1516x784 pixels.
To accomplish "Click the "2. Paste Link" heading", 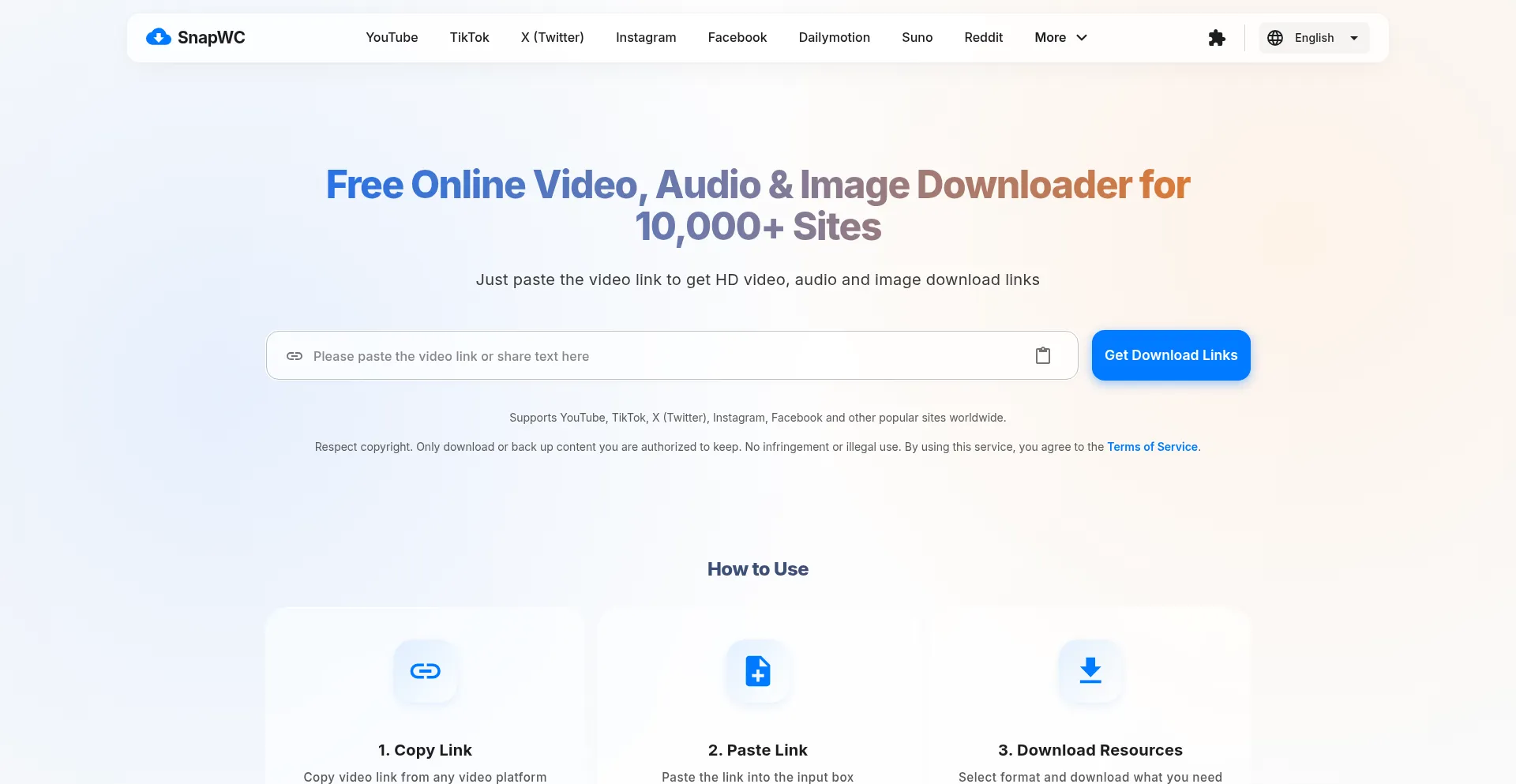I will click(x=758, y=750).
